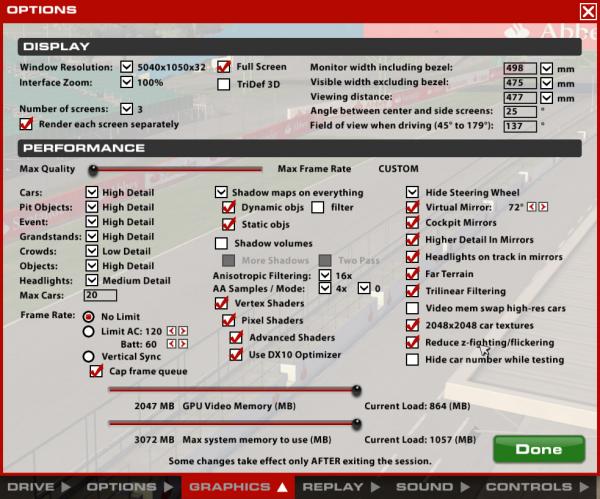Open the Anisotropic Filtering dropdown
Screen dimensions: 600x499
(x=325, y=274)
